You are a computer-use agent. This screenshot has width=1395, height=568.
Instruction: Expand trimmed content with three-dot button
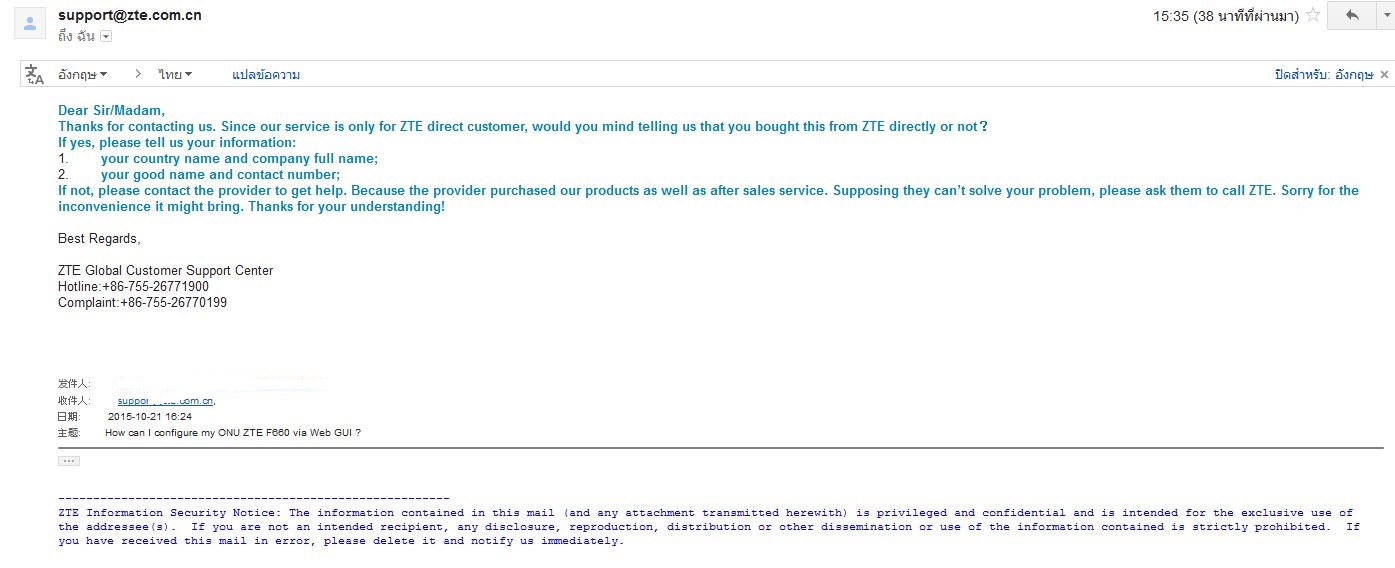click(69, 461)
